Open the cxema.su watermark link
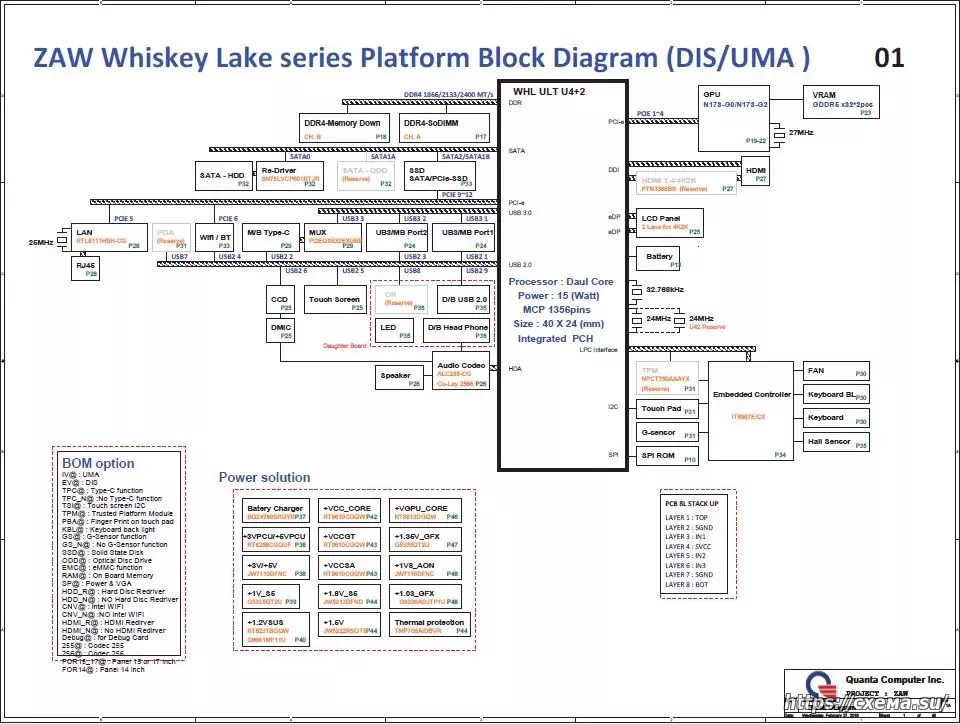 click(x=868, y=705)
